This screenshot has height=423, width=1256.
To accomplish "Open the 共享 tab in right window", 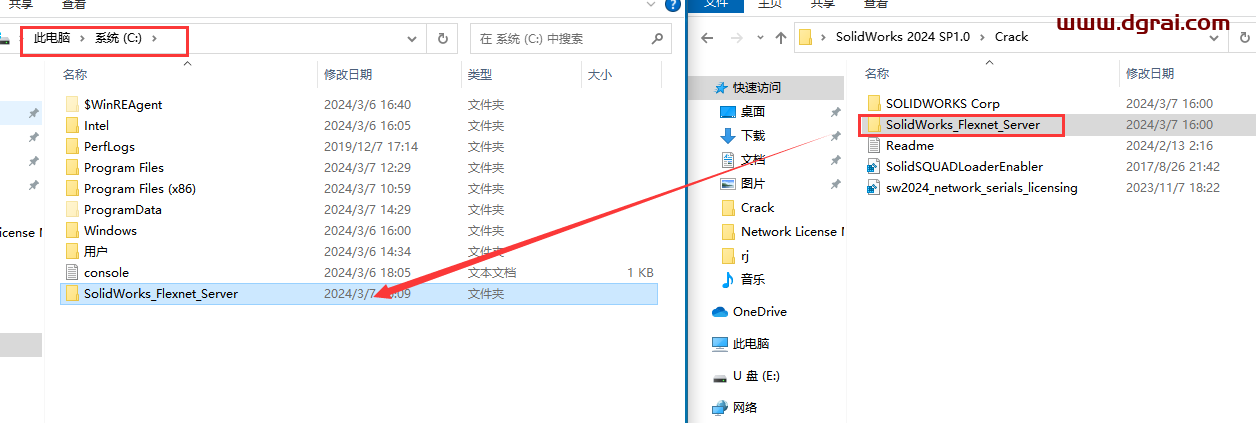I will pyautogui.click(x=822, y=4).
